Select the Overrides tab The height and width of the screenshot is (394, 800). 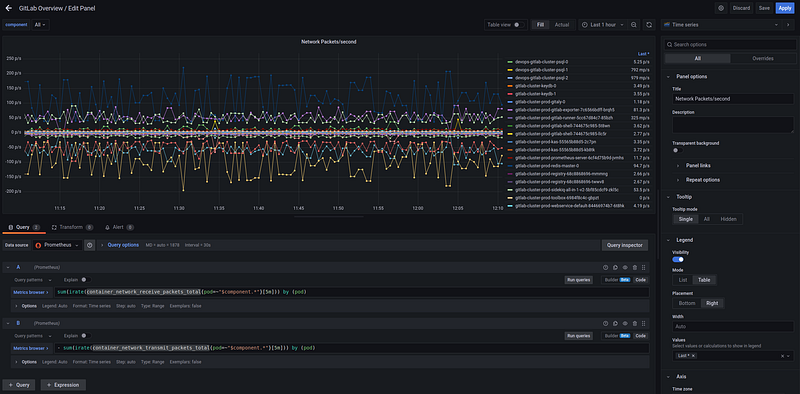763,58
